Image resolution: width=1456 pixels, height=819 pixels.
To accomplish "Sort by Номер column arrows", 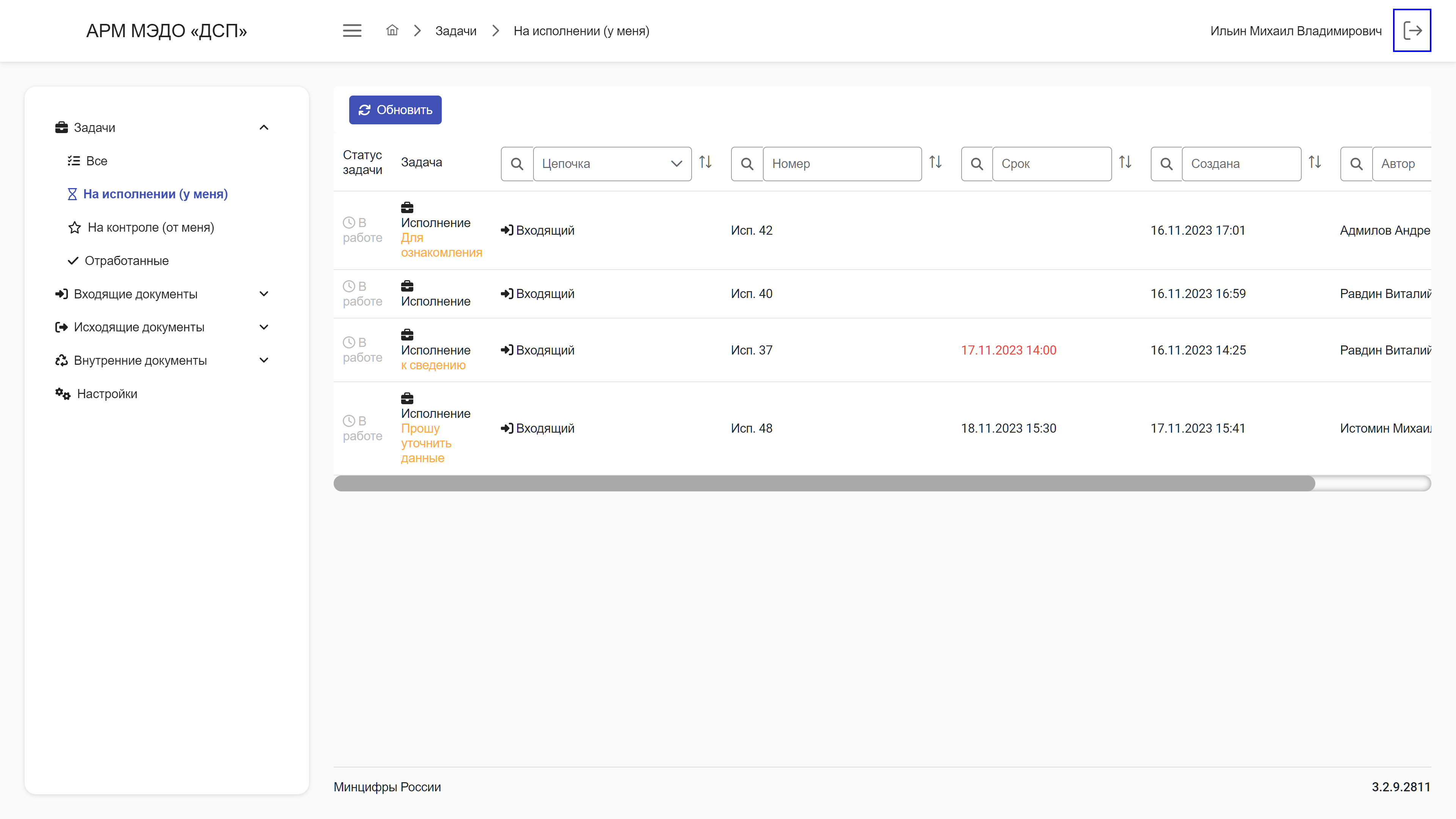I will tap(935, 162).
